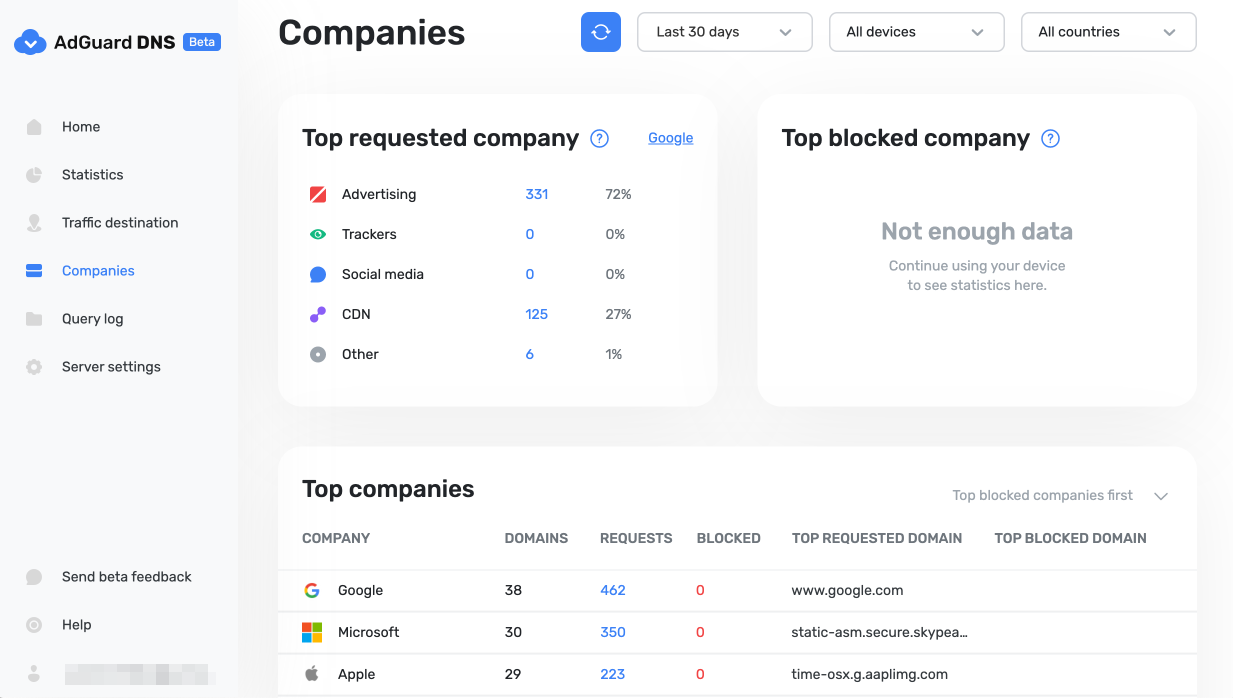Open the All devices dropdown
Screen dimensions: 1233x698
(917, 32)
